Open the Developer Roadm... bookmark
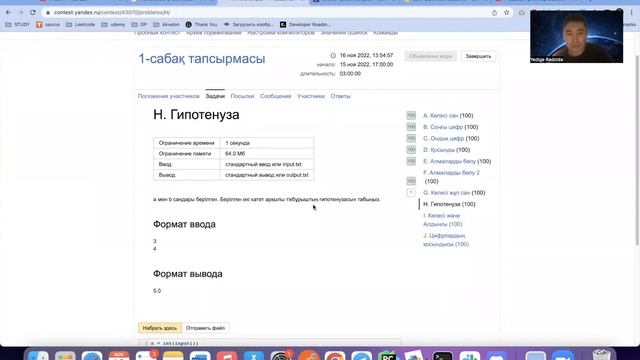The image size is (640, 360). coord(305,24)
